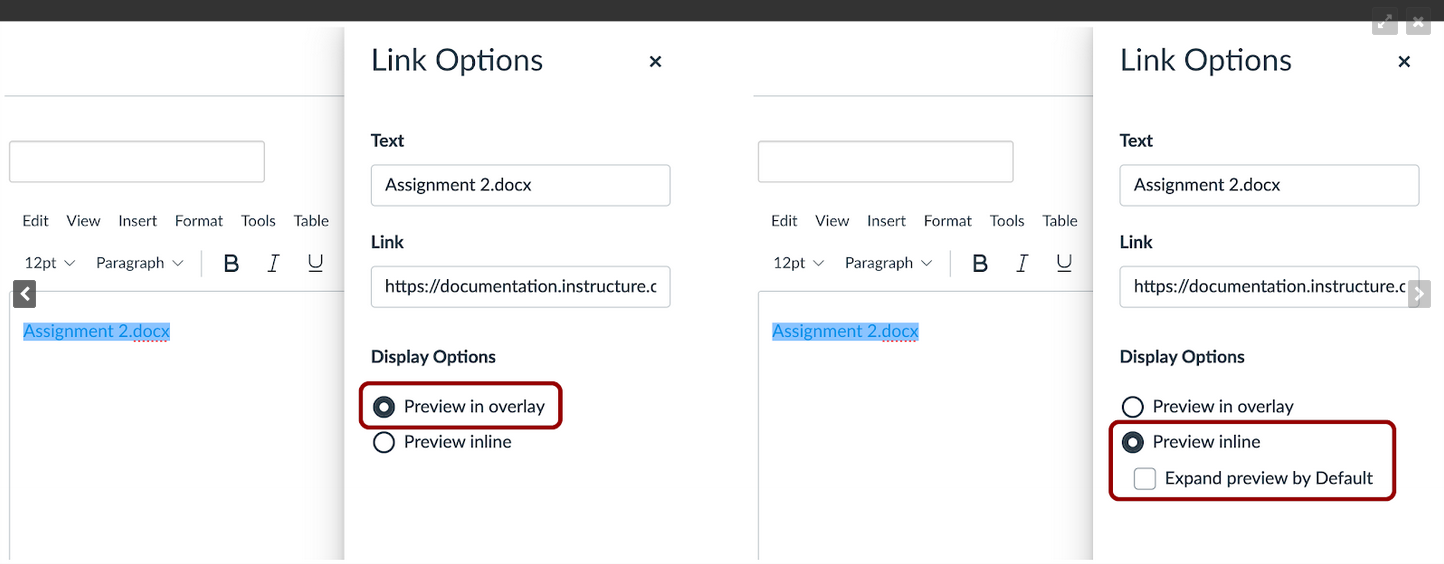Open the Insert menu in the left editor
The height and width of the screenshot is (564, 1444).
coord(138,221)
